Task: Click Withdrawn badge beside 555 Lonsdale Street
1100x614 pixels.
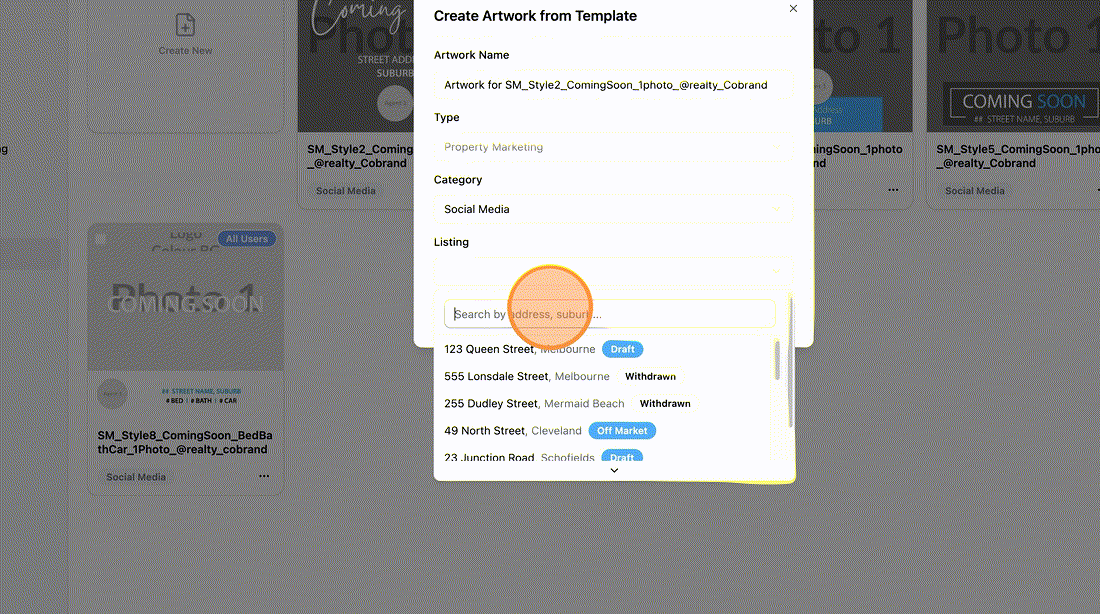Action: tap(650, 377)
